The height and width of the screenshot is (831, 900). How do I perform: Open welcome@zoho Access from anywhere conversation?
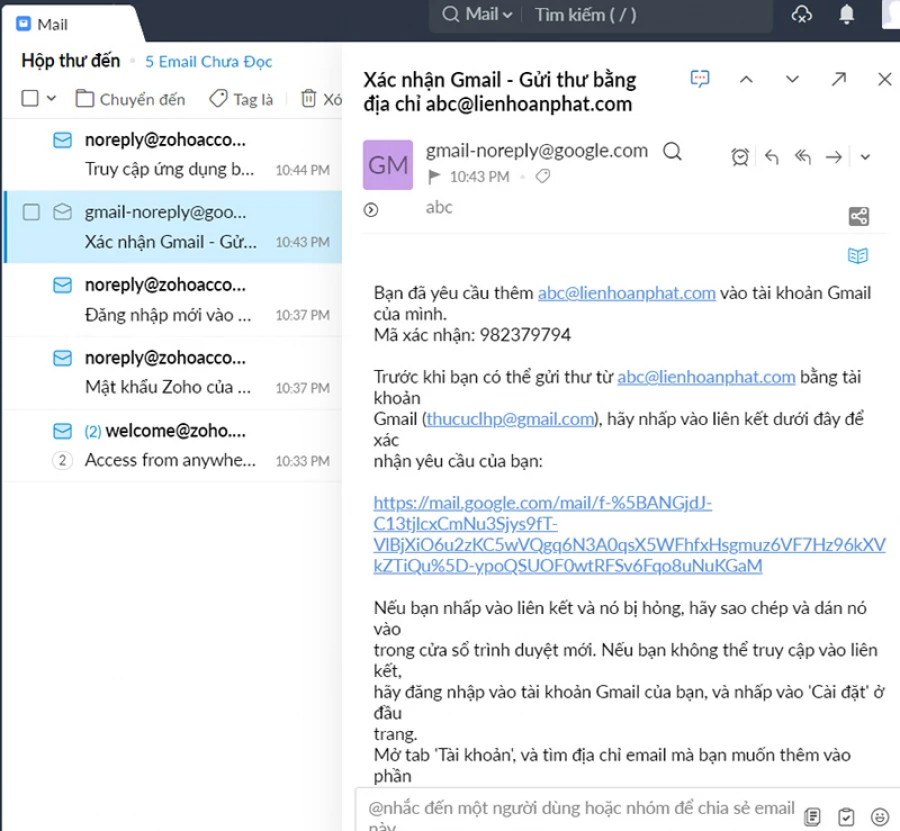(x=172, y=445)
